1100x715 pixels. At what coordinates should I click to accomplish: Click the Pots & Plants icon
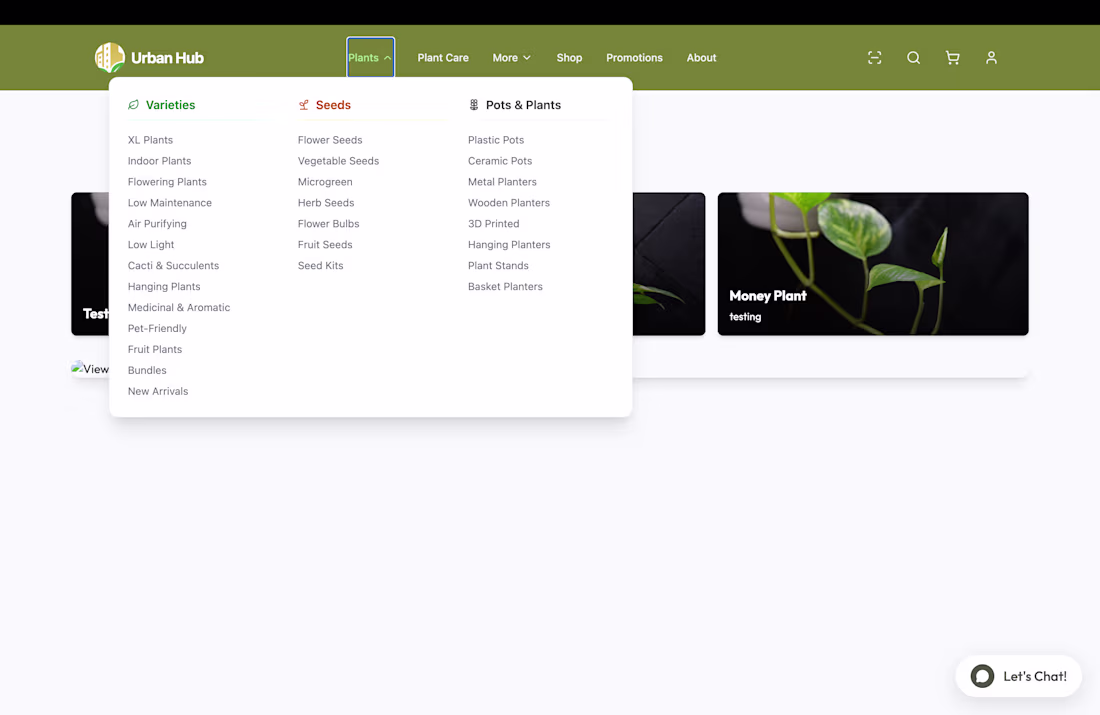point(474,105)
